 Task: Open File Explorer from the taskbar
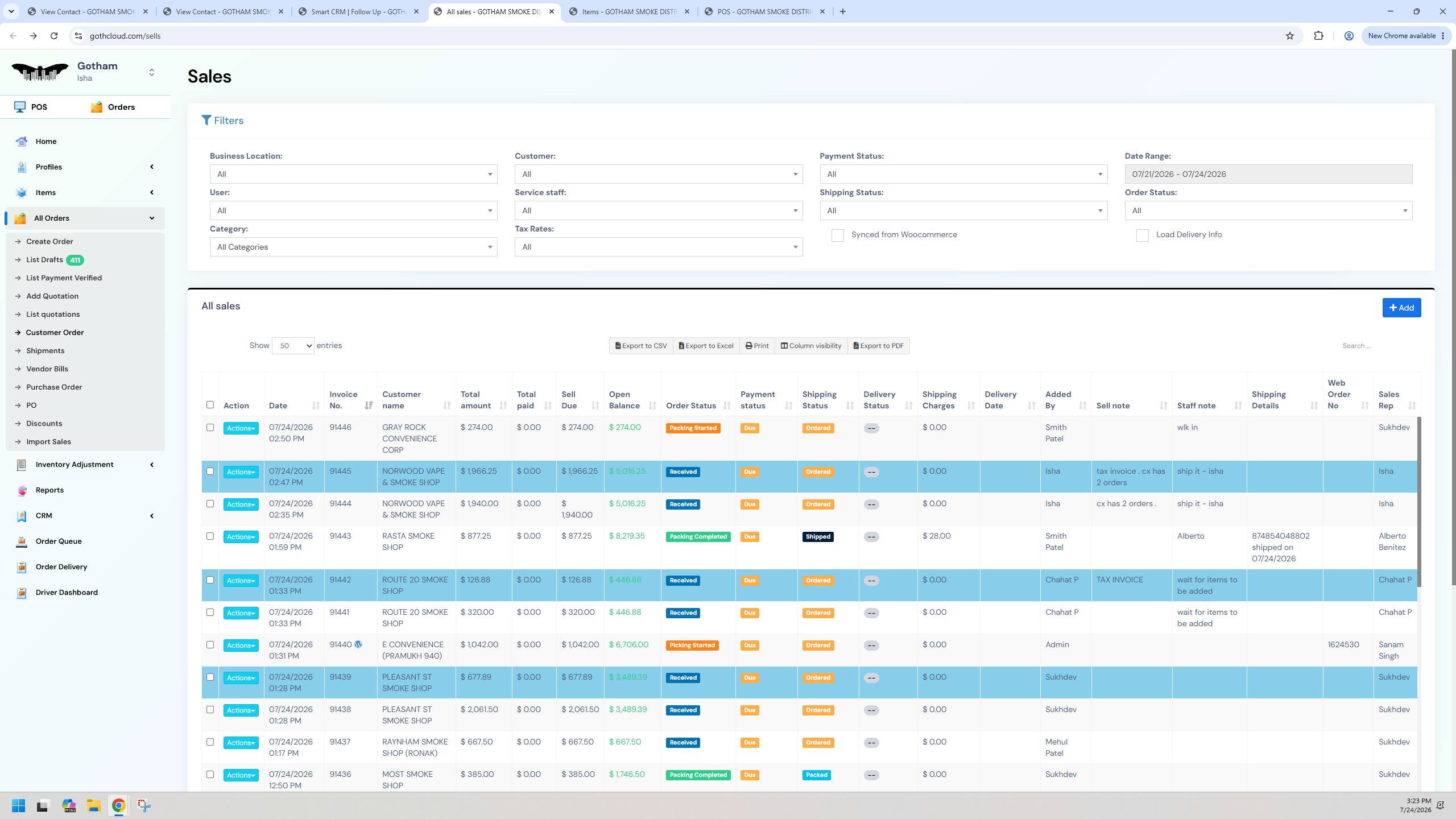93,805
